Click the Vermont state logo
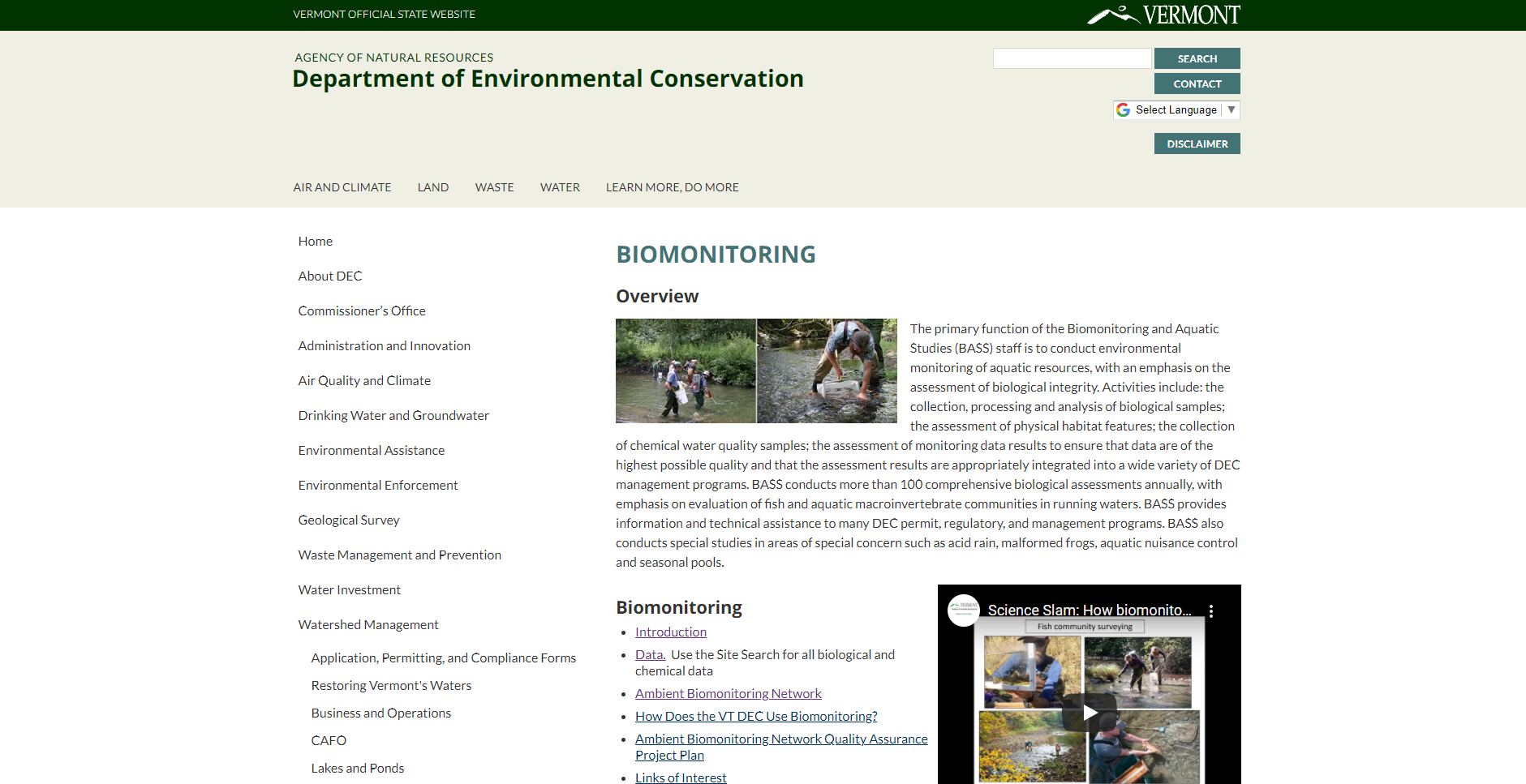The image size is (1526, 784). click(x=1163, y=15)
